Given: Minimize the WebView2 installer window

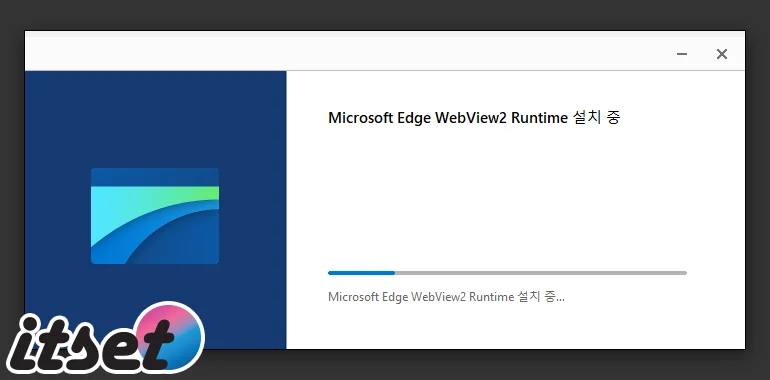Looking at the screenshot, I should pyautogui.click(x=682, y=54).
